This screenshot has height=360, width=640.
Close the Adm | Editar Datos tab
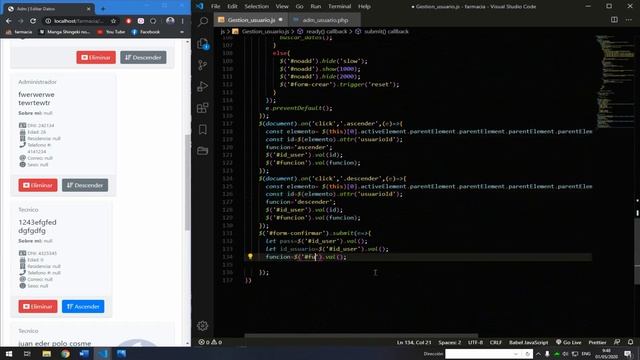pyautogui.click(x=89, y=9)
